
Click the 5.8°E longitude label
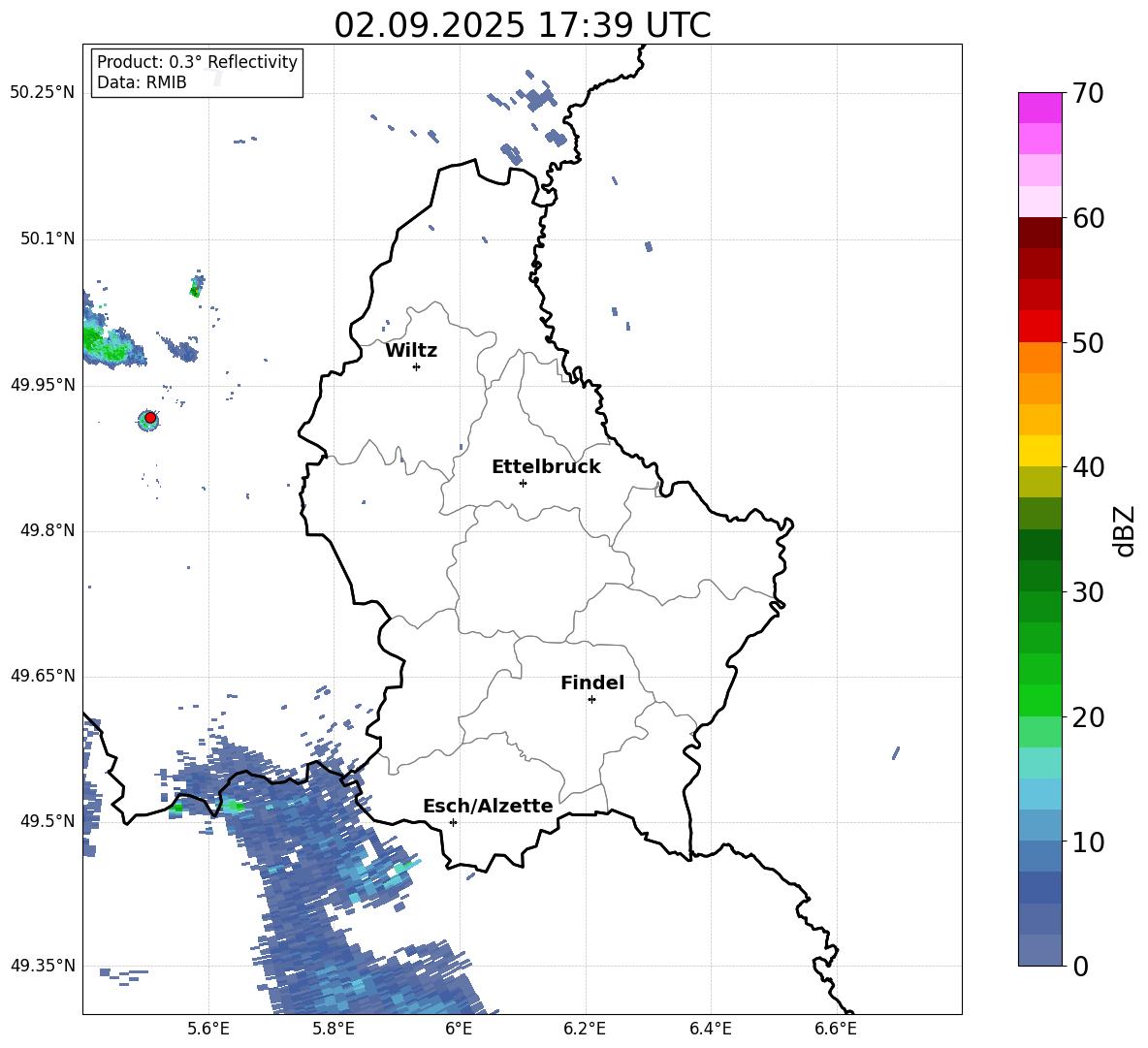[334, 1030]
